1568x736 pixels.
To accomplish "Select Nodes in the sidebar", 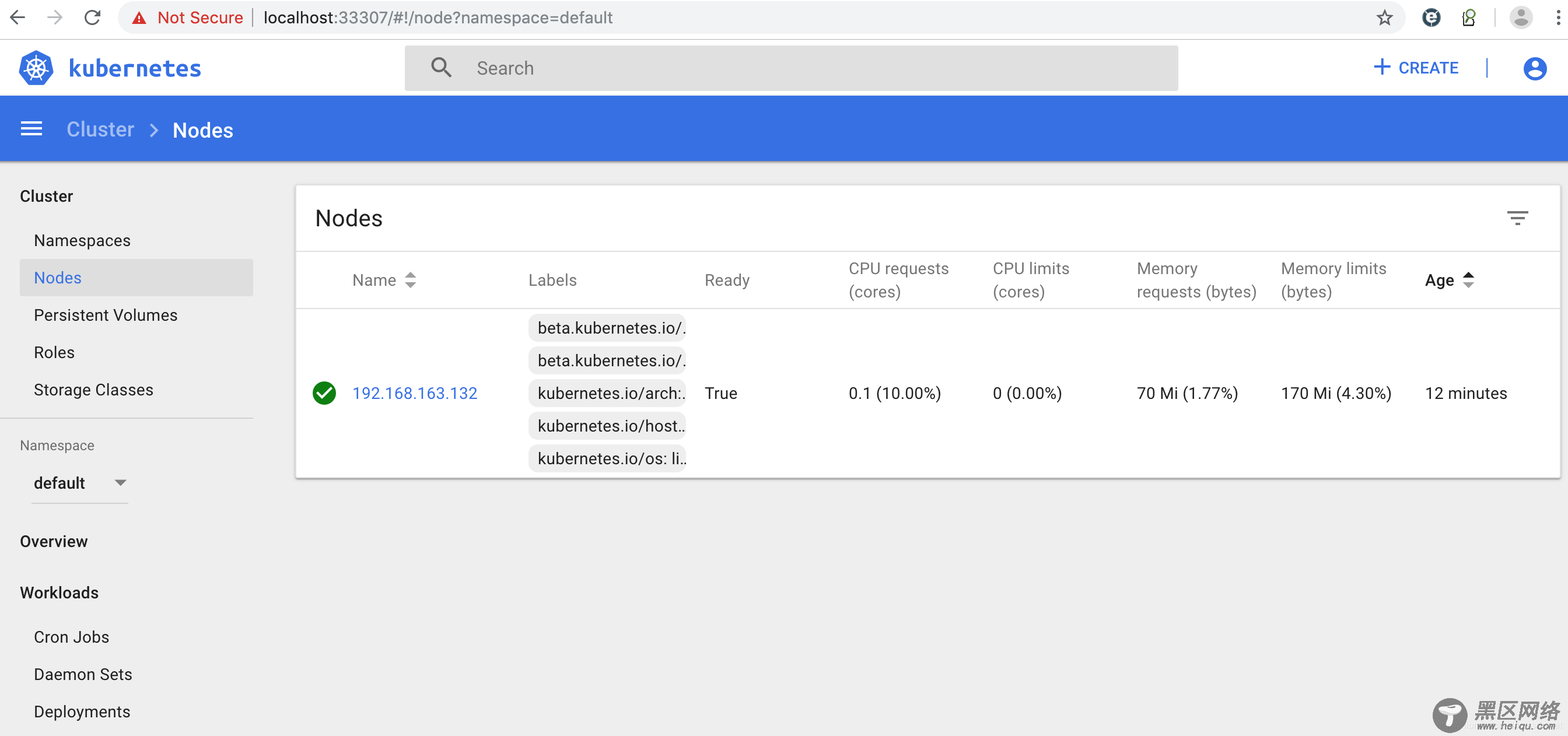I will coord(136,278).
